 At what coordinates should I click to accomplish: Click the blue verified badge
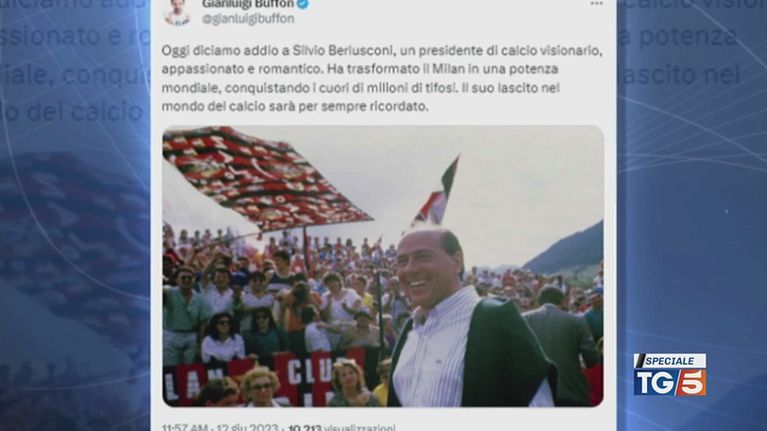(303, 4)
